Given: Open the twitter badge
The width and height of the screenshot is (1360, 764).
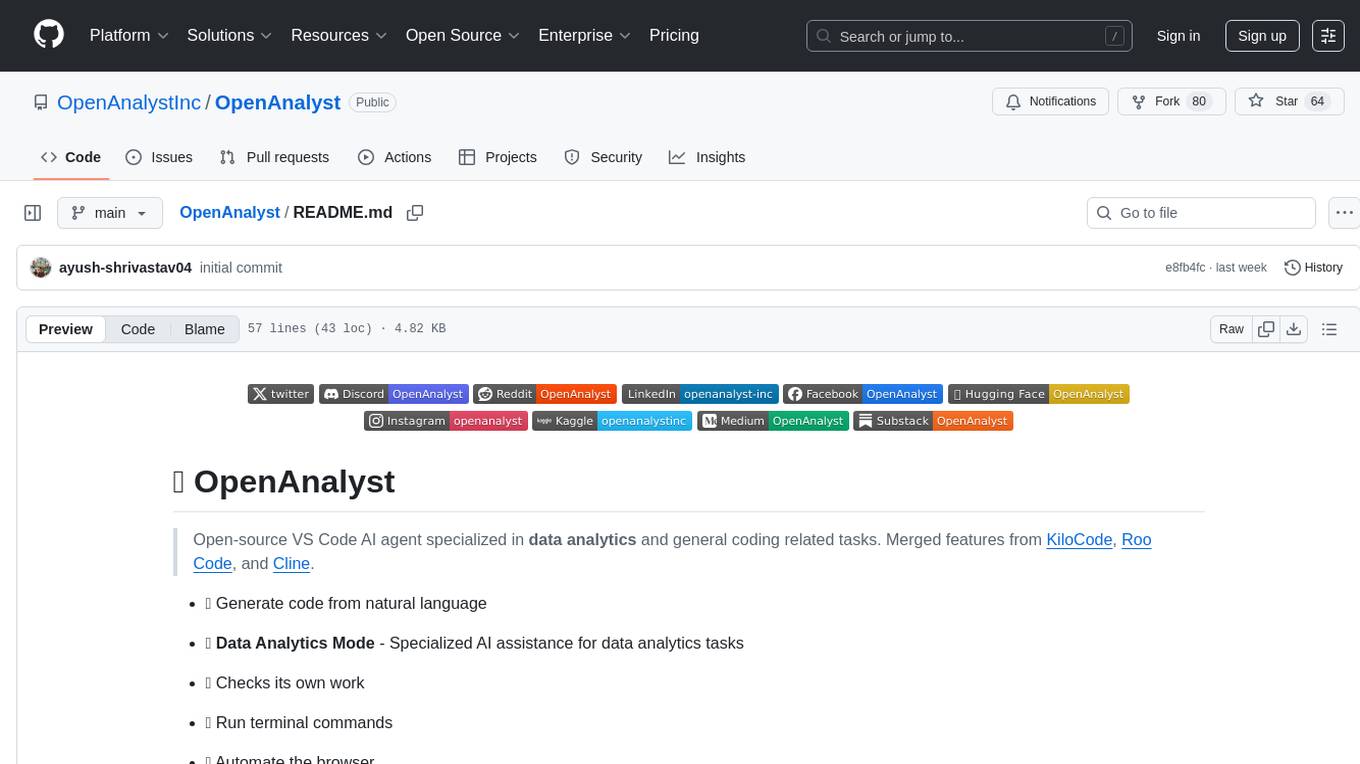Looking at the screenshot, I should 281,394.
